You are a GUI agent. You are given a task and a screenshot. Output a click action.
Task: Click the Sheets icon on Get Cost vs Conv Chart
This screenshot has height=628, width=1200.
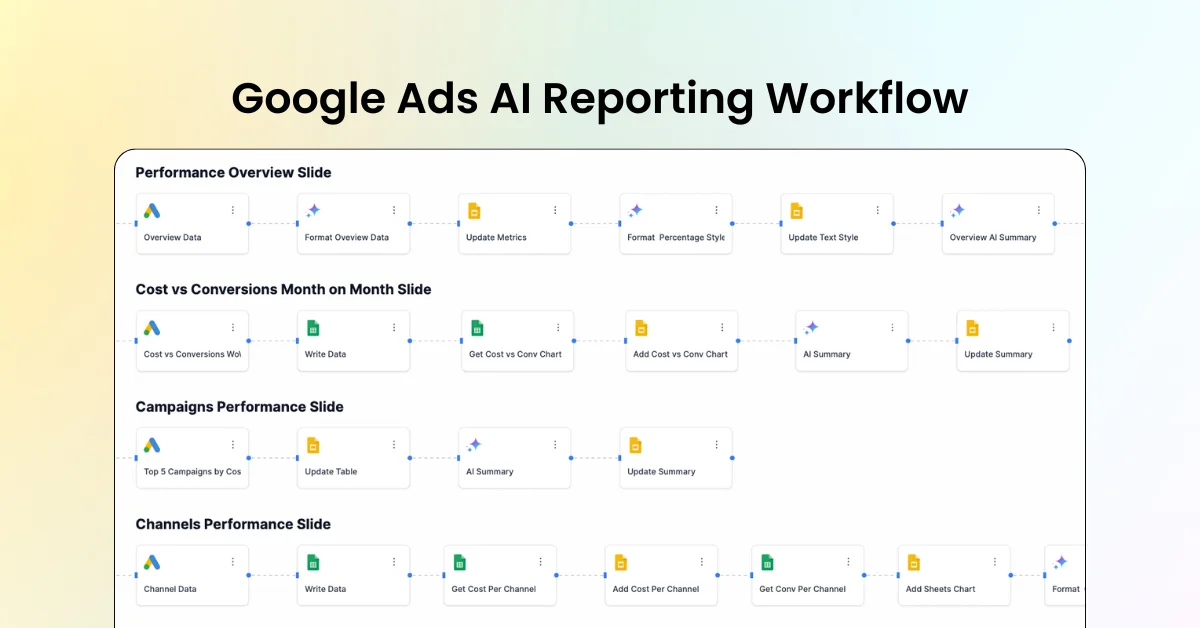pyautogui.click(x=477, y=328)
